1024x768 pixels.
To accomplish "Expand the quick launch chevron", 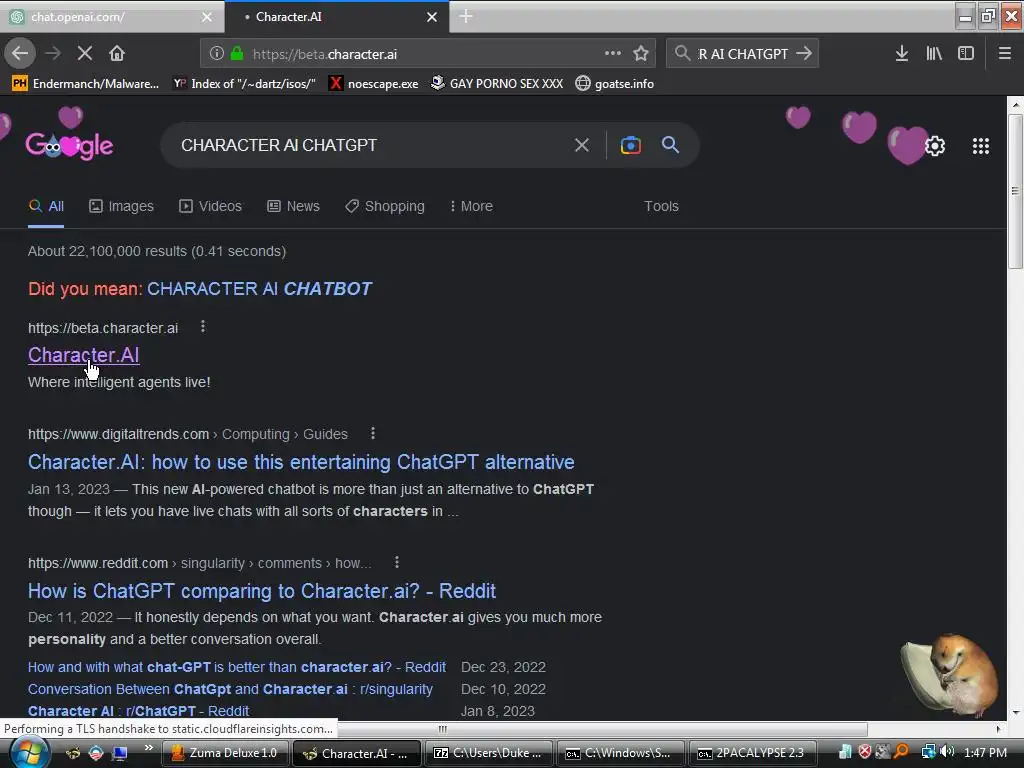I will click(149, 748).
